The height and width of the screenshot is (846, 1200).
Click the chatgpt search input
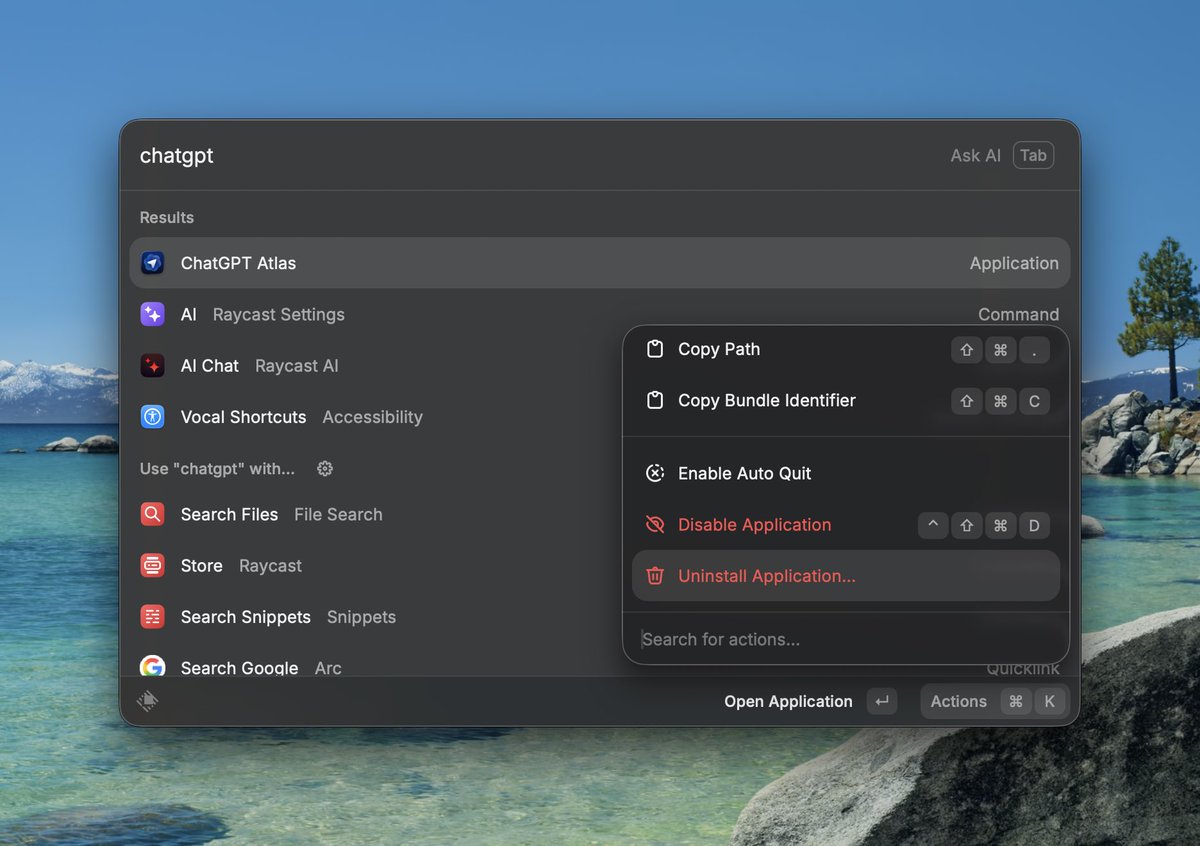pos(540,155)
